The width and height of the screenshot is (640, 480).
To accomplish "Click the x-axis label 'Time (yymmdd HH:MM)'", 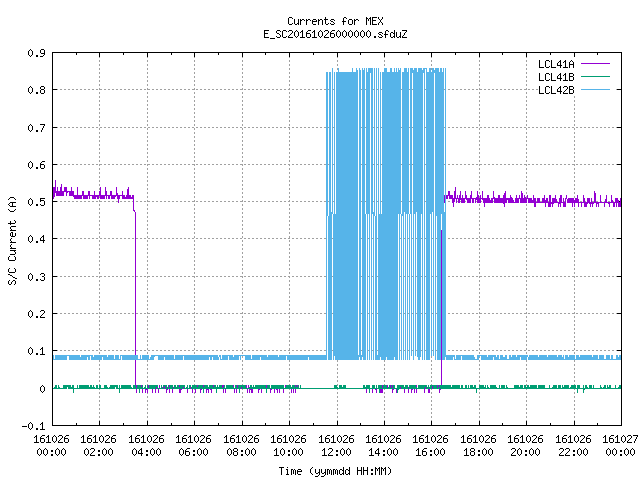I will [x=335, y=471].
